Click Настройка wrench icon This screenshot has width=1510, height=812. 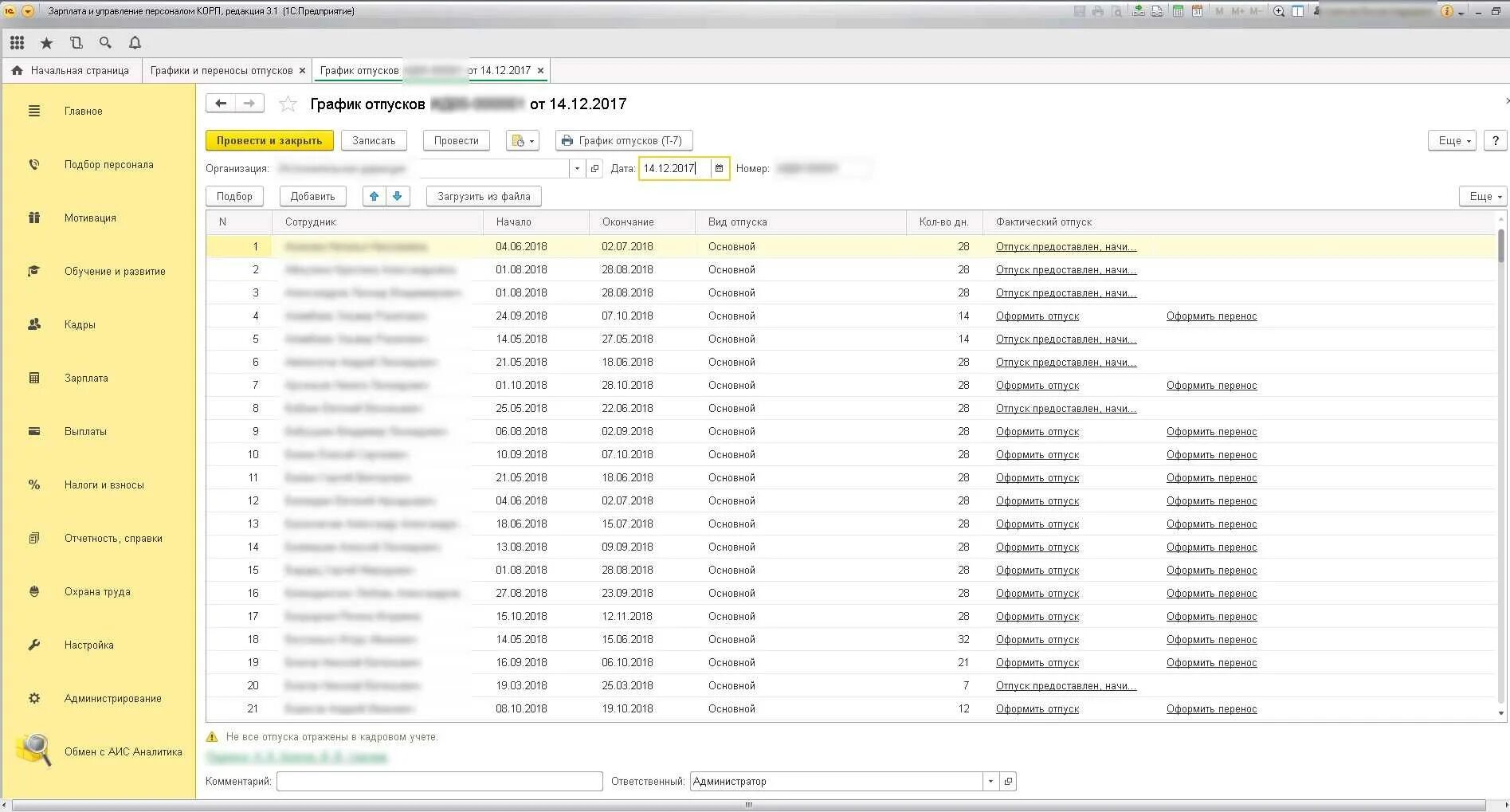[x=34, y=645]
